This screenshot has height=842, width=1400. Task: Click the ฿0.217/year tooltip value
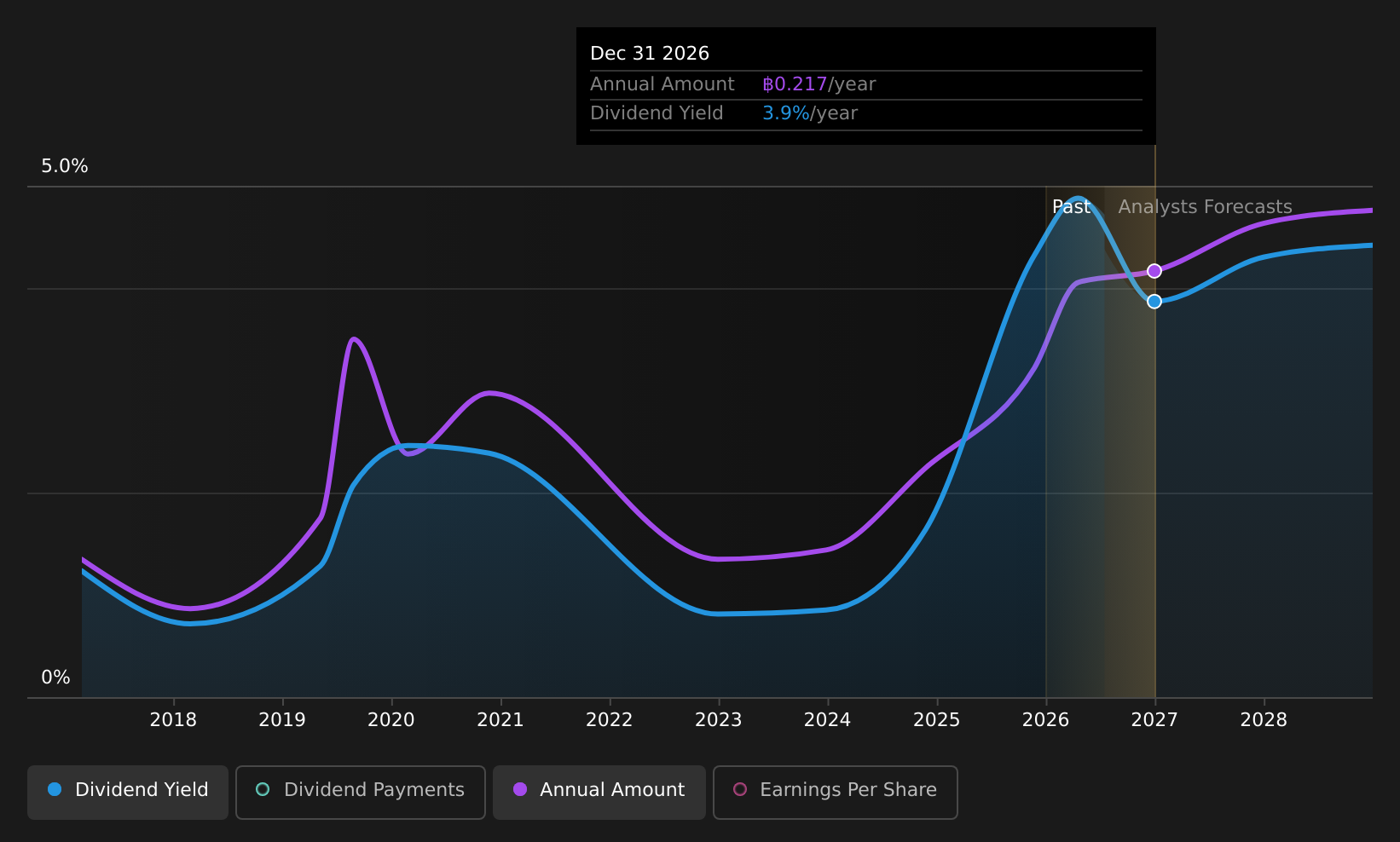pos(819,84)
